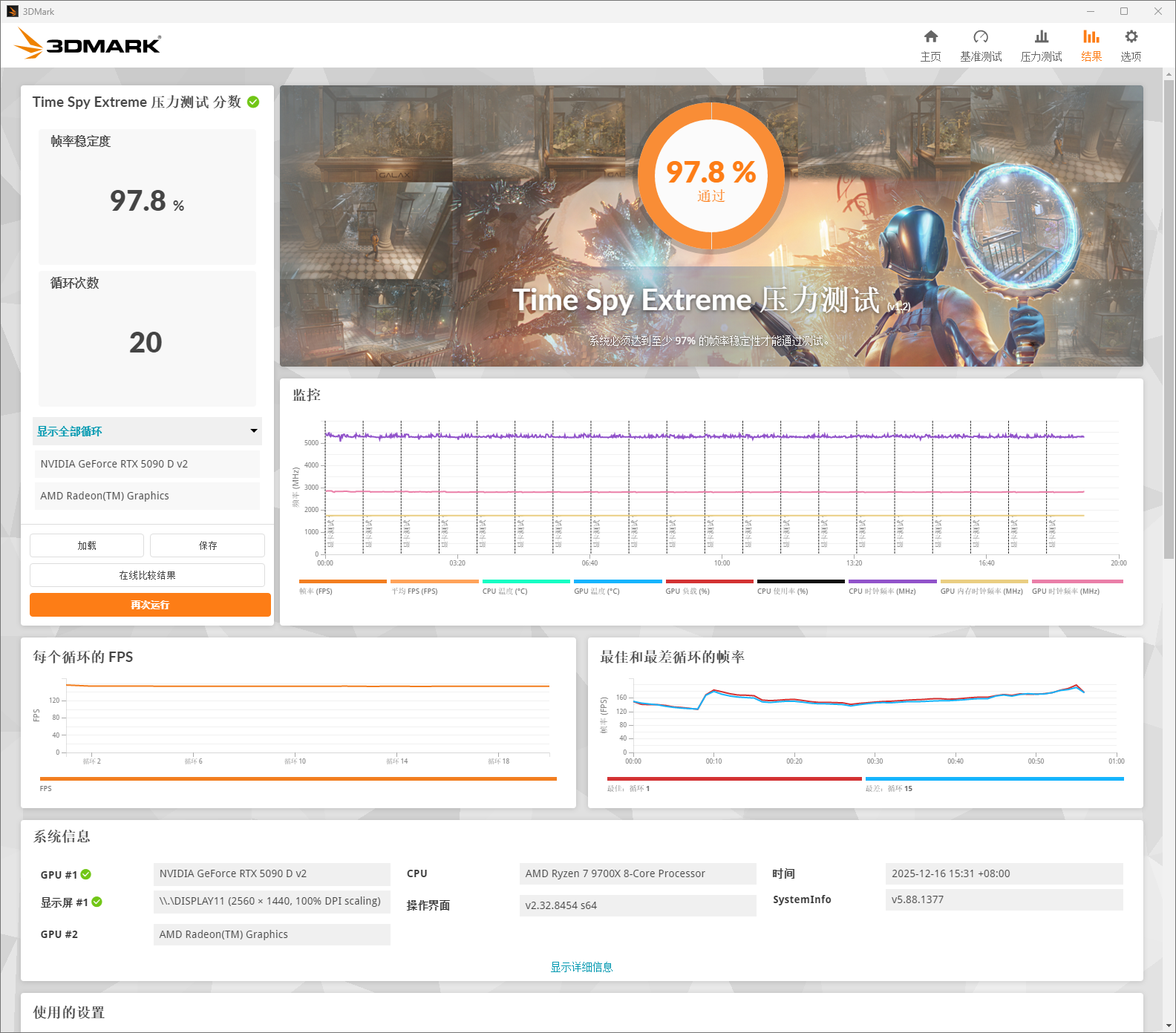Screen dimensions: 1176x1033
Task: Click the green check next to 显示屏 #1
Action: point(97,902)
